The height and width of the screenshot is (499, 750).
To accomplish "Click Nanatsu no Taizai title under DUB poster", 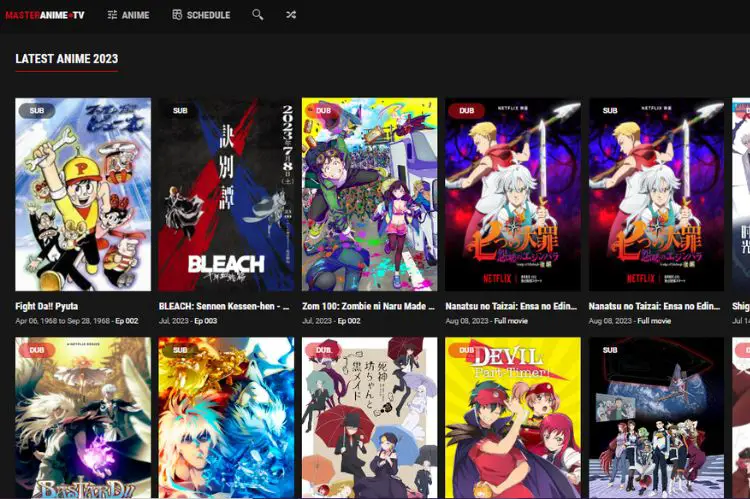I will [511, 306].
